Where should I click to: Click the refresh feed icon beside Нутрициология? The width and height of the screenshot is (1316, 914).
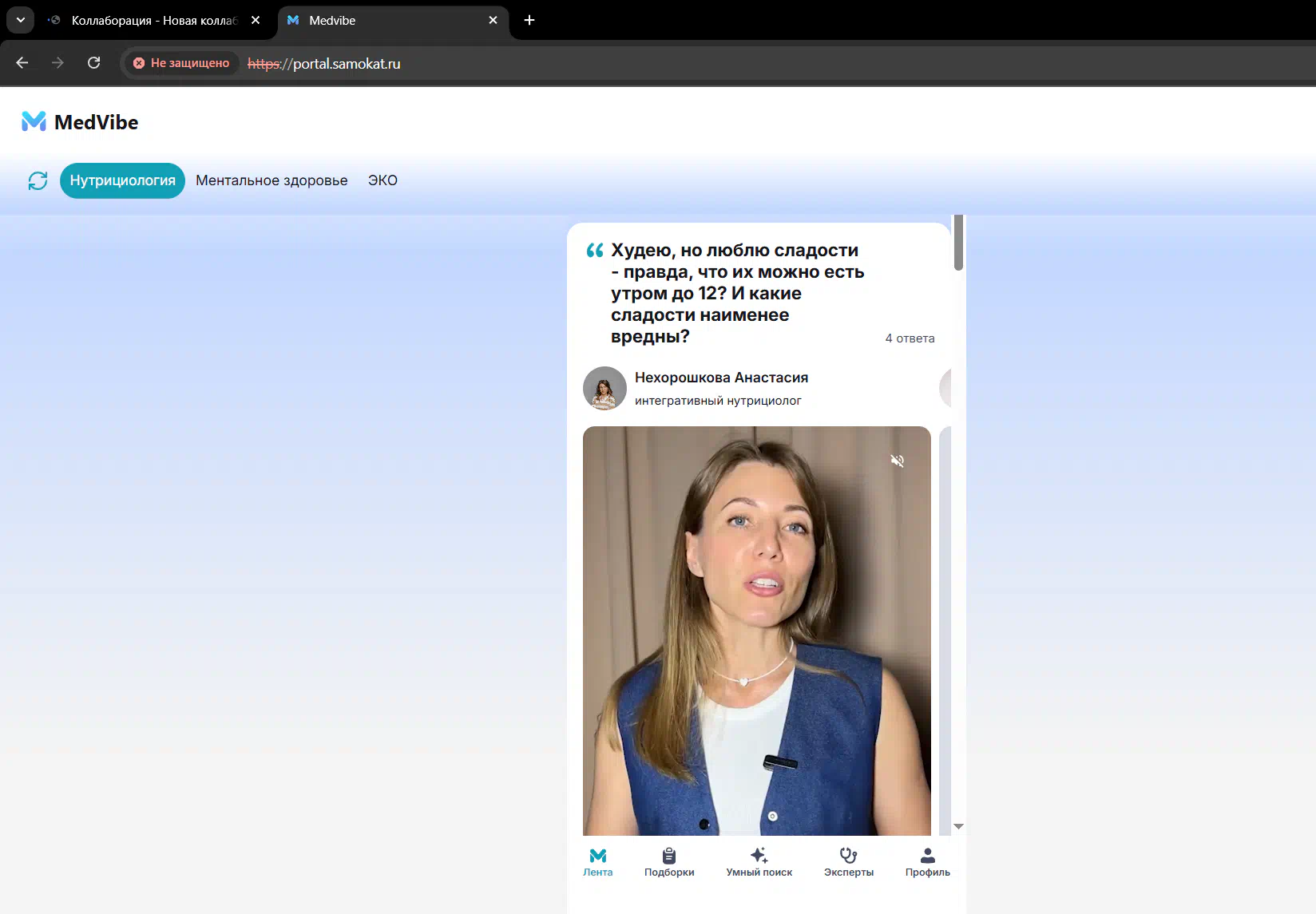pos(38,181)
